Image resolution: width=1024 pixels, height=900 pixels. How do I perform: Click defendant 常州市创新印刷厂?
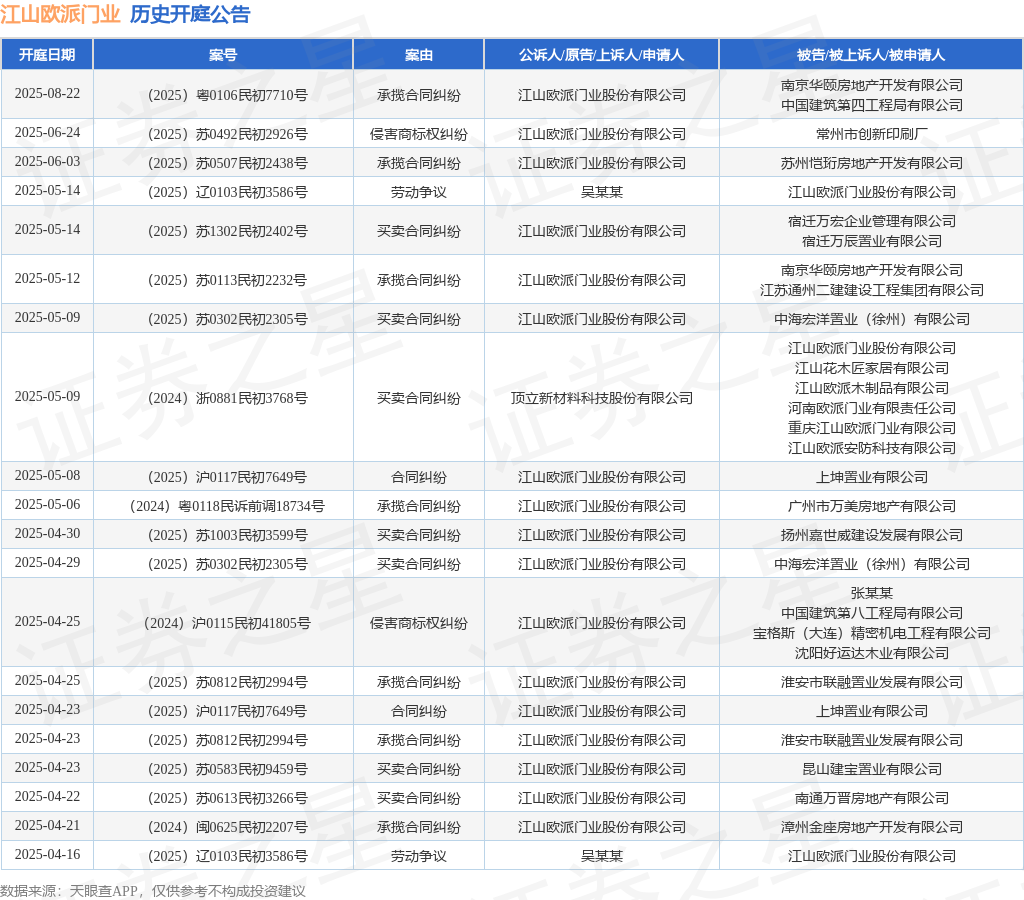click(872, 135)
